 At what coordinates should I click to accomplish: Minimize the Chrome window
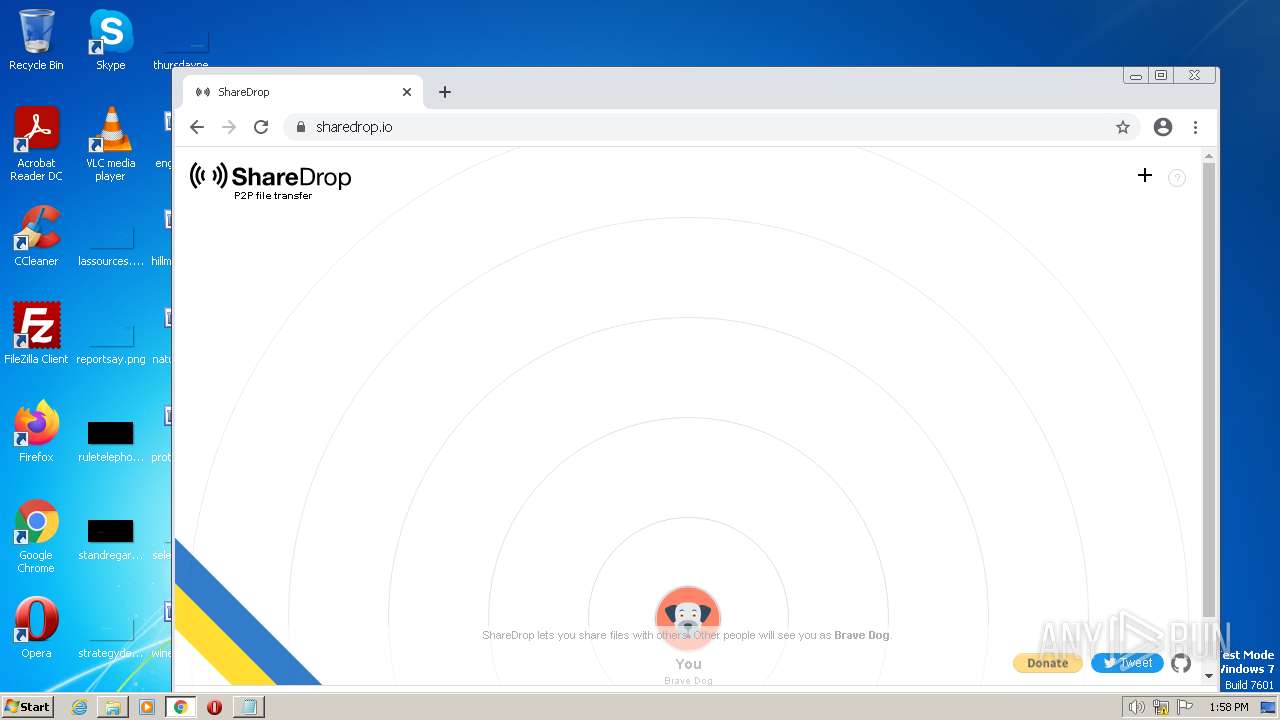pos(1135,75)
